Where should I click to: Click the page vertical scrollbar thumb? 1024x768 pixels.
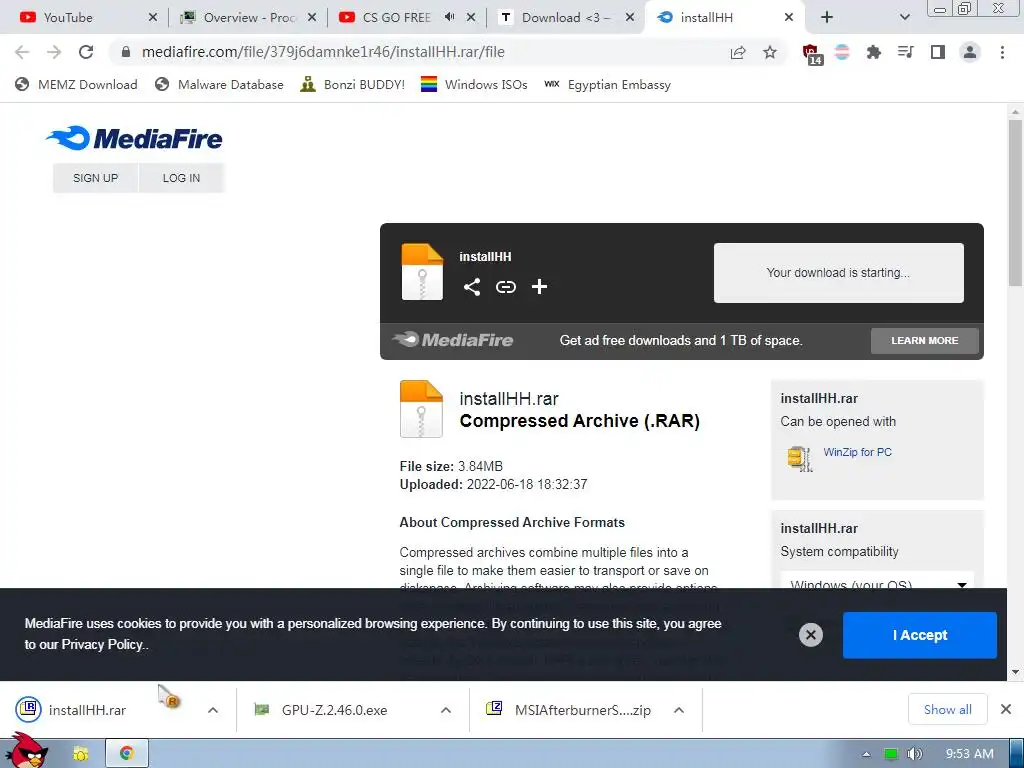point(1015,202)
